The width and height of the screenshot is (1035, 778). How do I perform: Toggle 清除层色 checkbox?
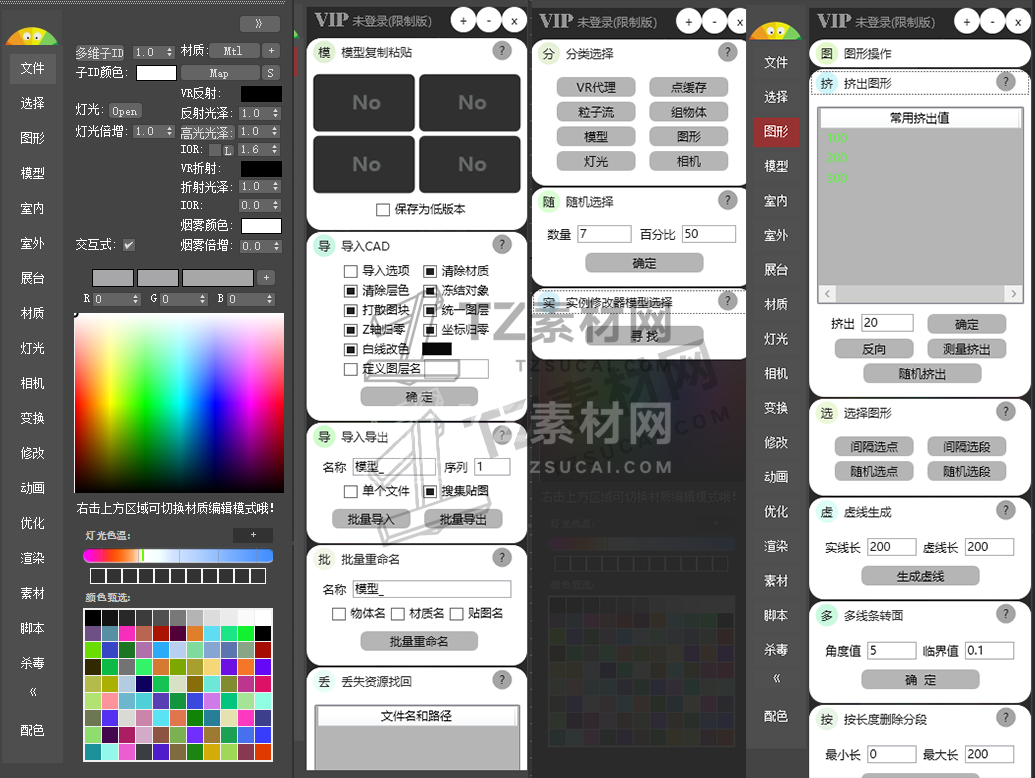351,290
